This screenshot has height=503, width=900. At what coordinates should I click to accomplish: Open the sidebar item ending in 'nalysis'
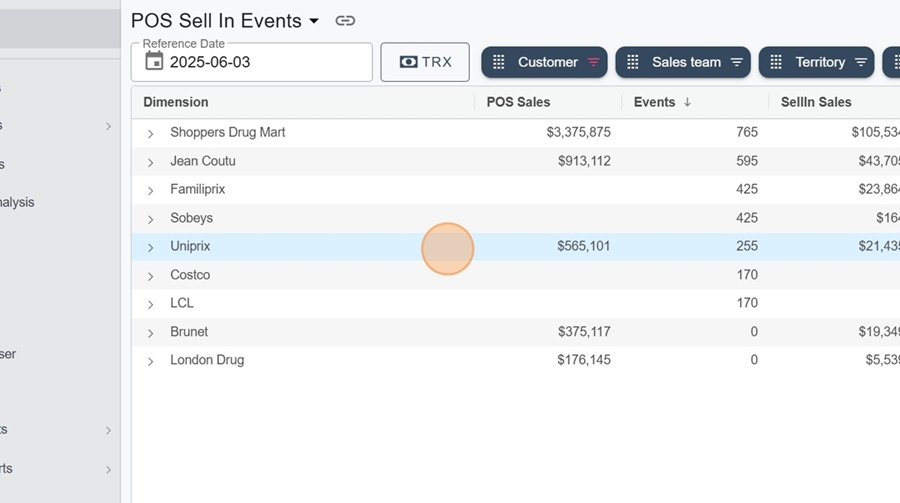click(17, 202)
